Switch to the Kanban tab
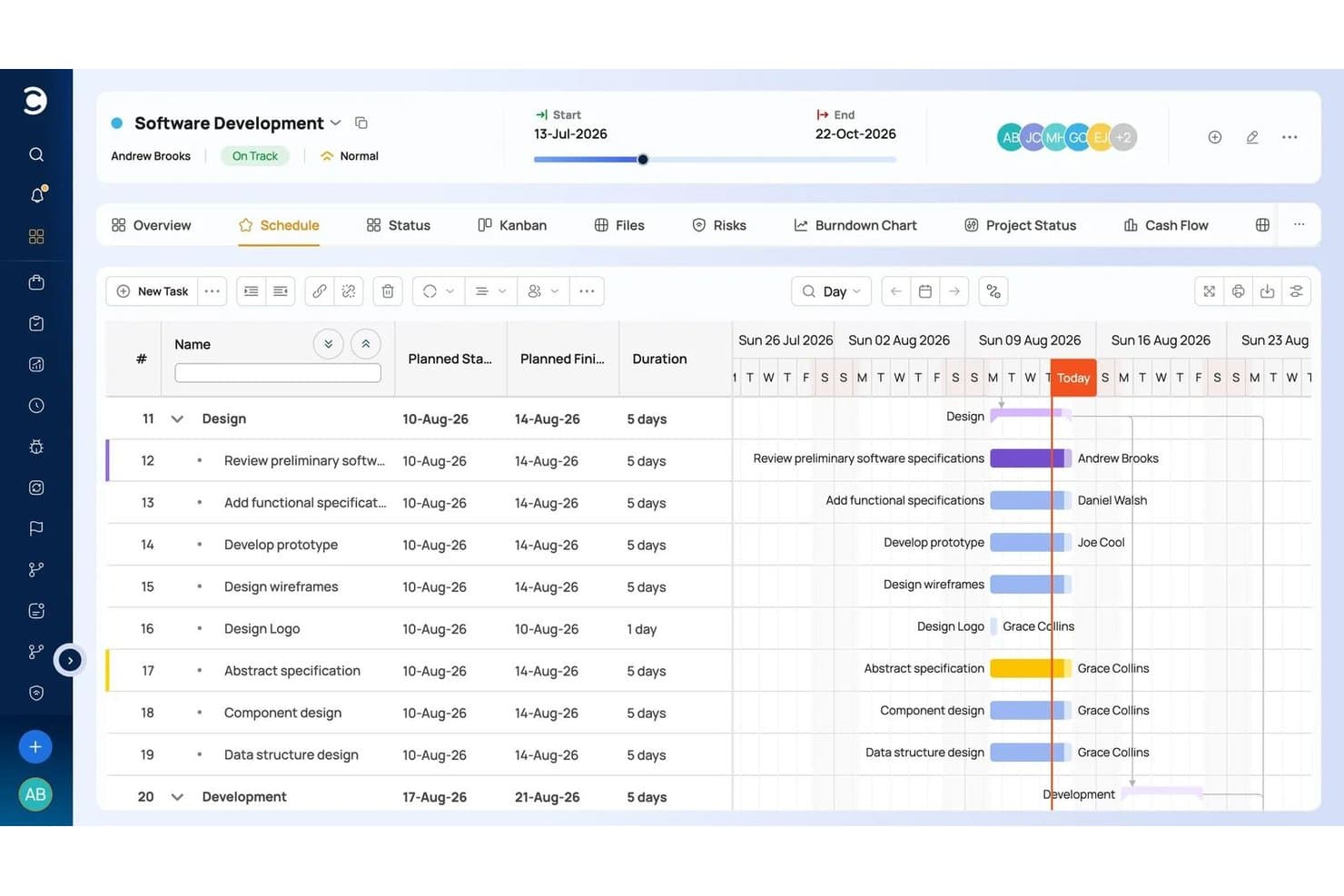The width and height of the screenshot is (1344, 896). coord(512,225)
